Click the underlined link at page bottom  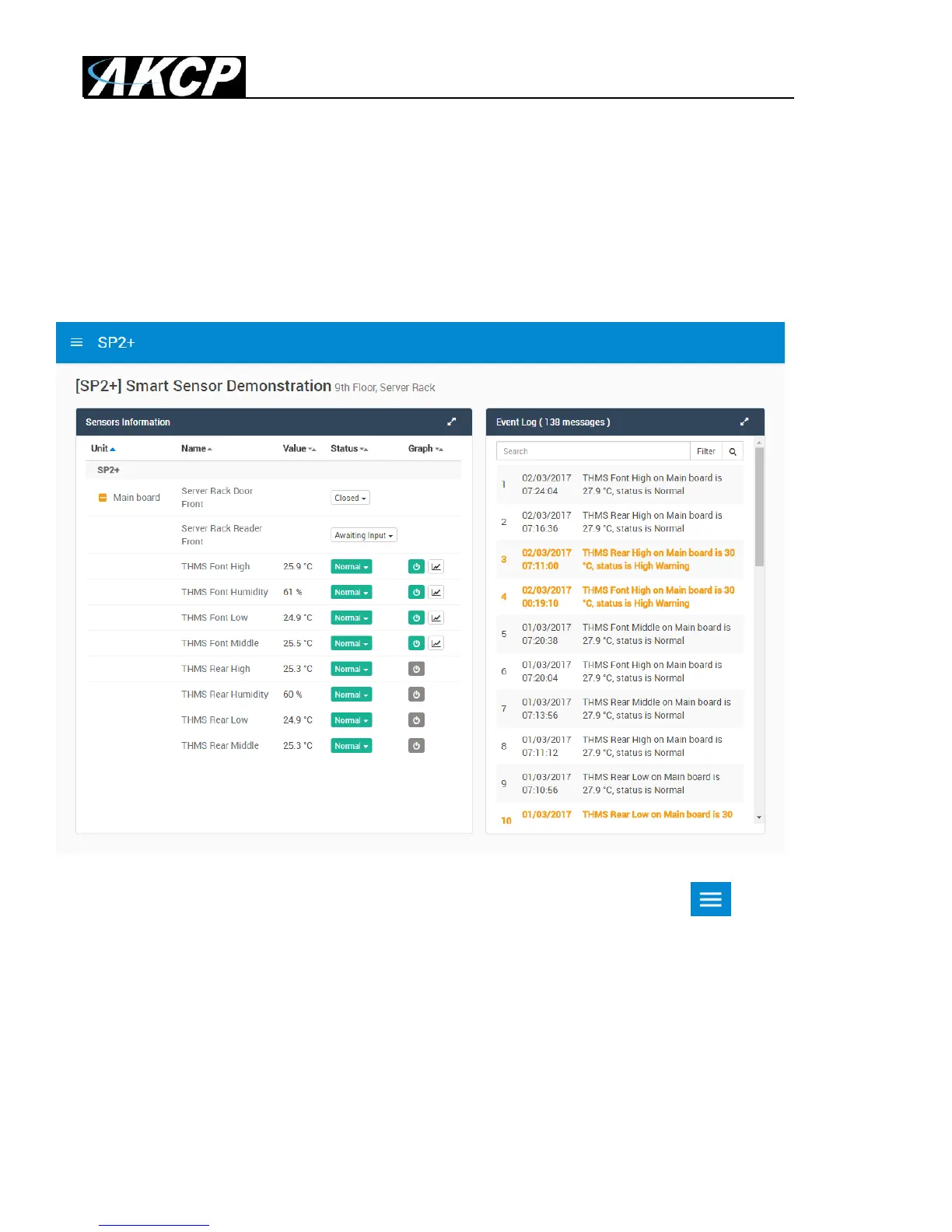tap(154, 1224)
